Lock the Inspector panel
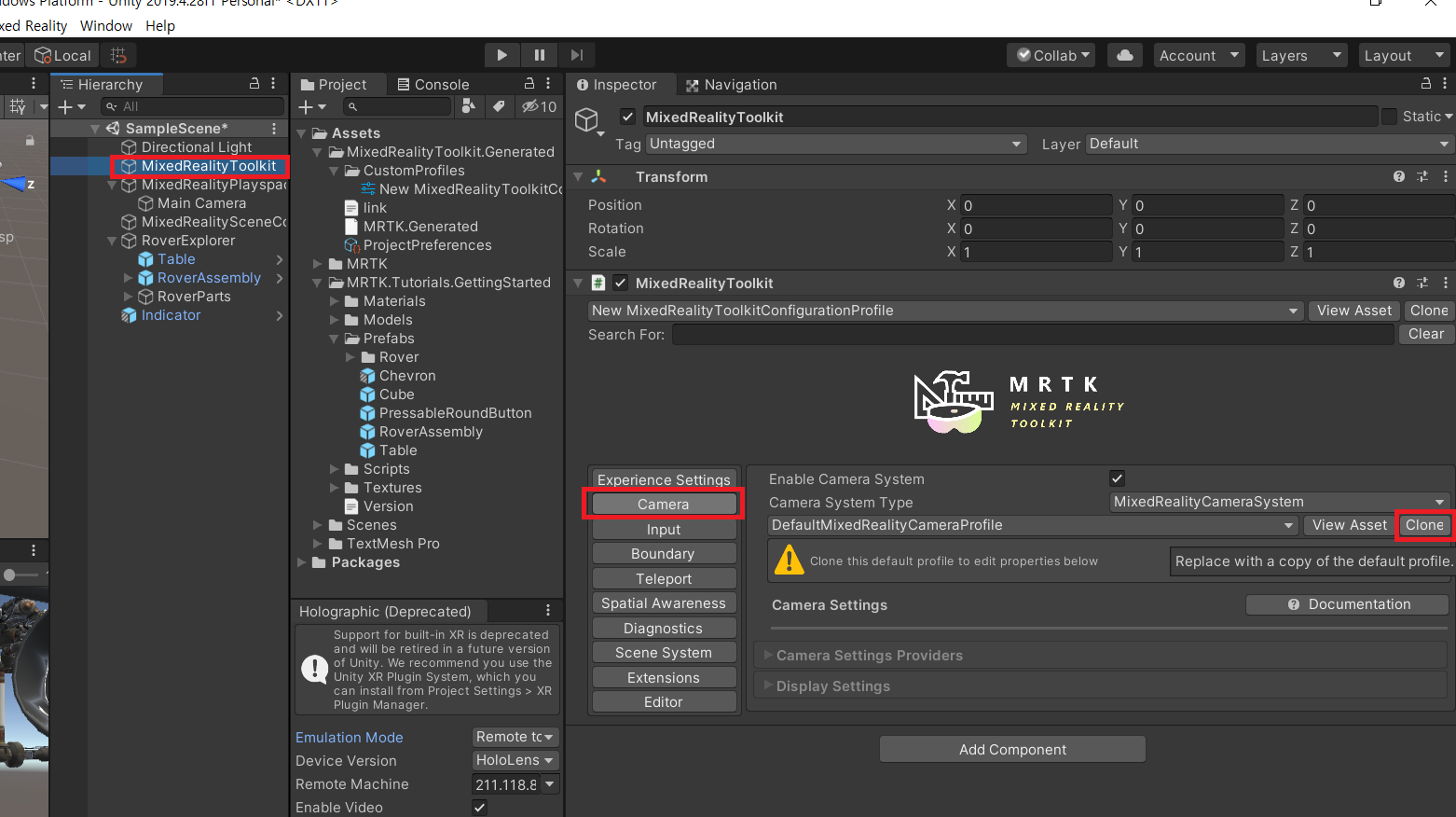Screen dimensions: 1456x817 coord(1425,84)
